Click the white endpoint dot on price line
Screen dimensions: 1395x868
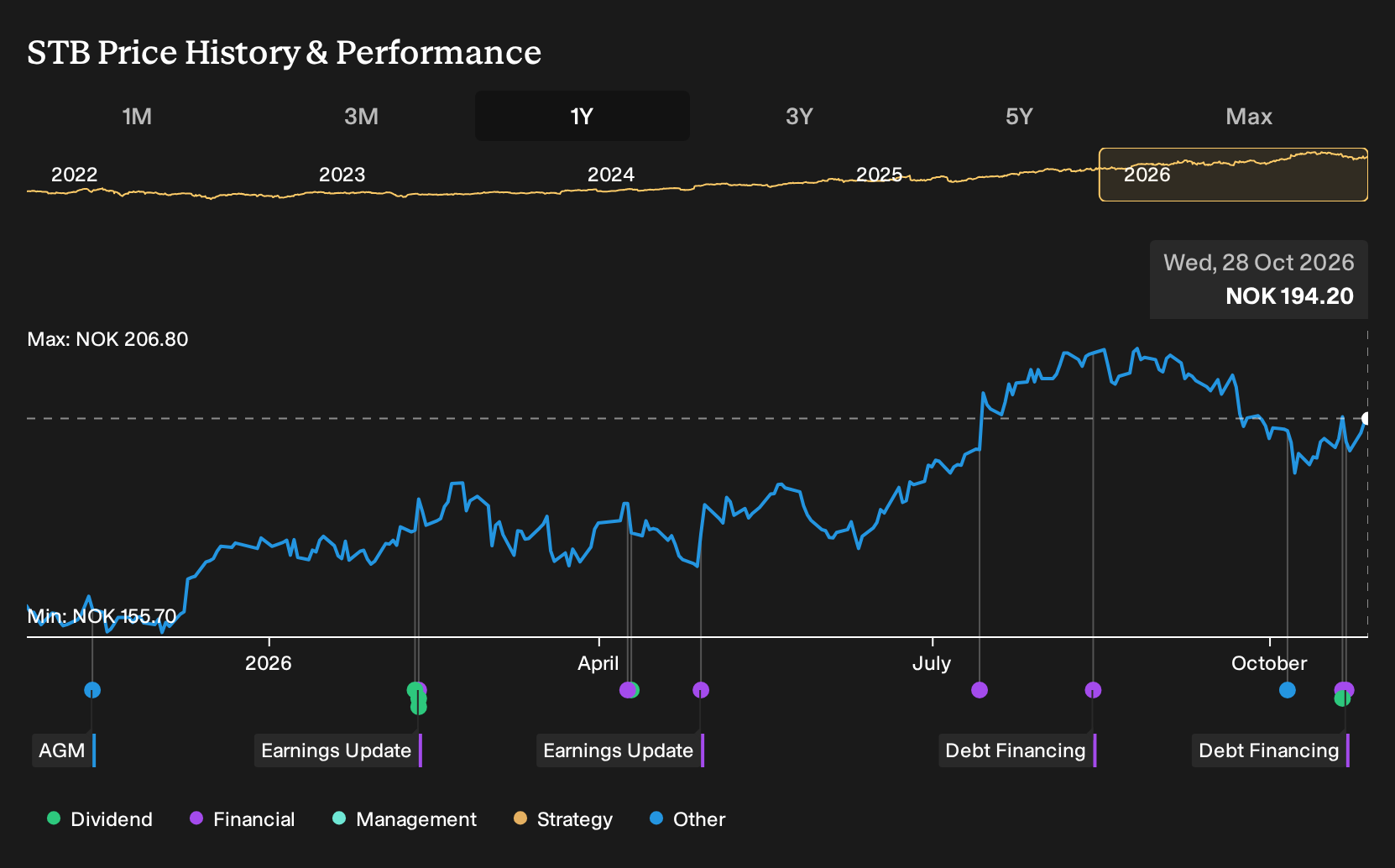click(x=1366, y=419)
